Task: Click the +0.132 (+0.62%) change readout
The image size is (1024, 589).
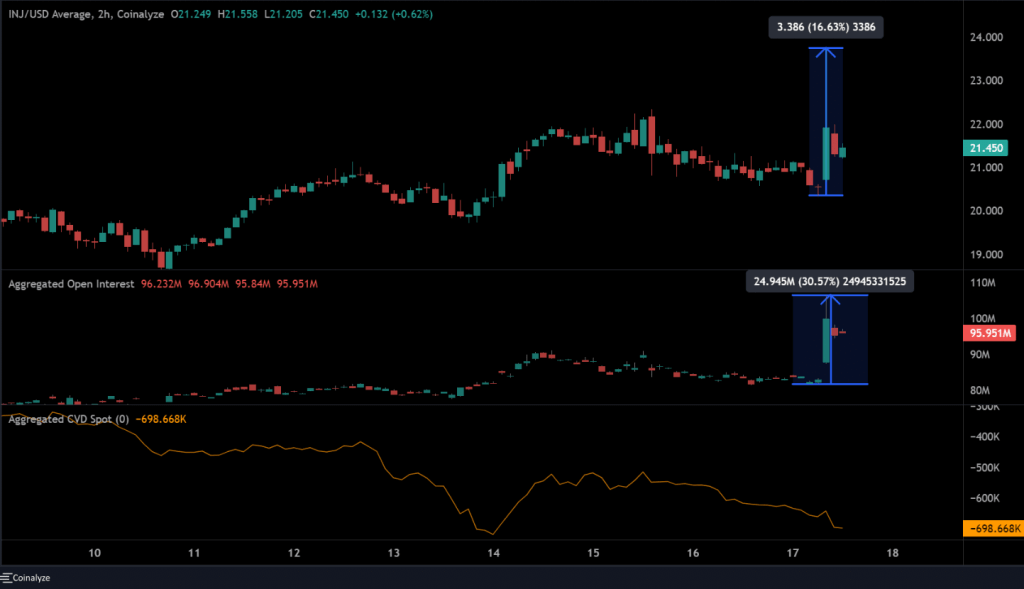Action: (394, 14)
